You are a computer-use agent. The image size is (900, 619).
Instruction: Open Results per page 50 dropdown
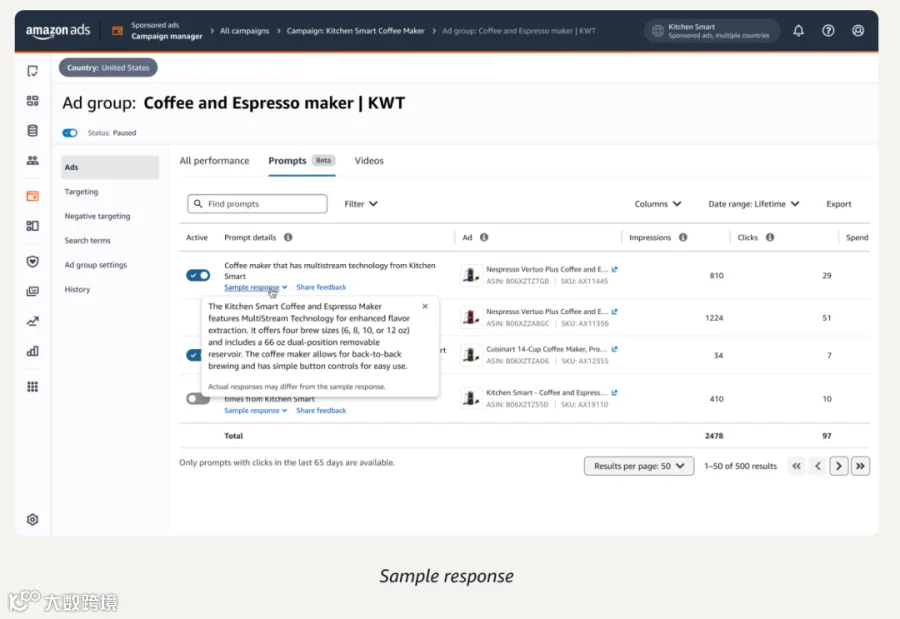639,466
